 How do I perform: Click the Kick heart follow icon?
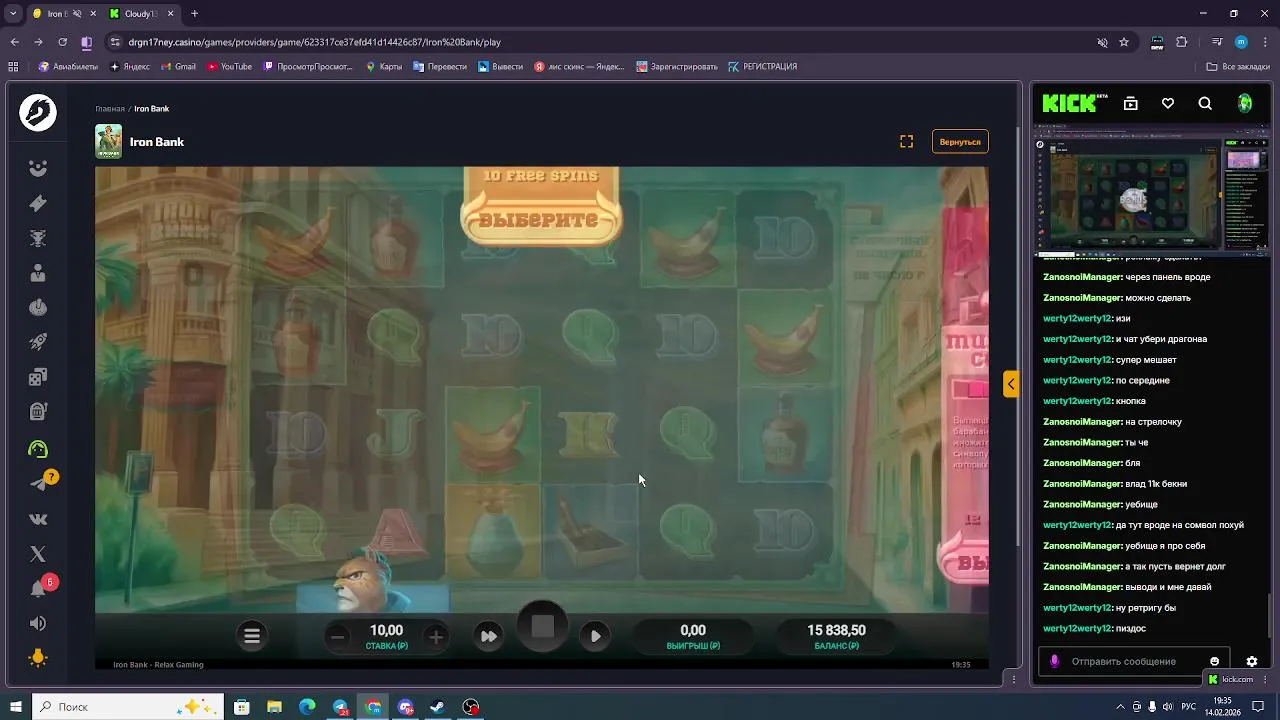1168,103
